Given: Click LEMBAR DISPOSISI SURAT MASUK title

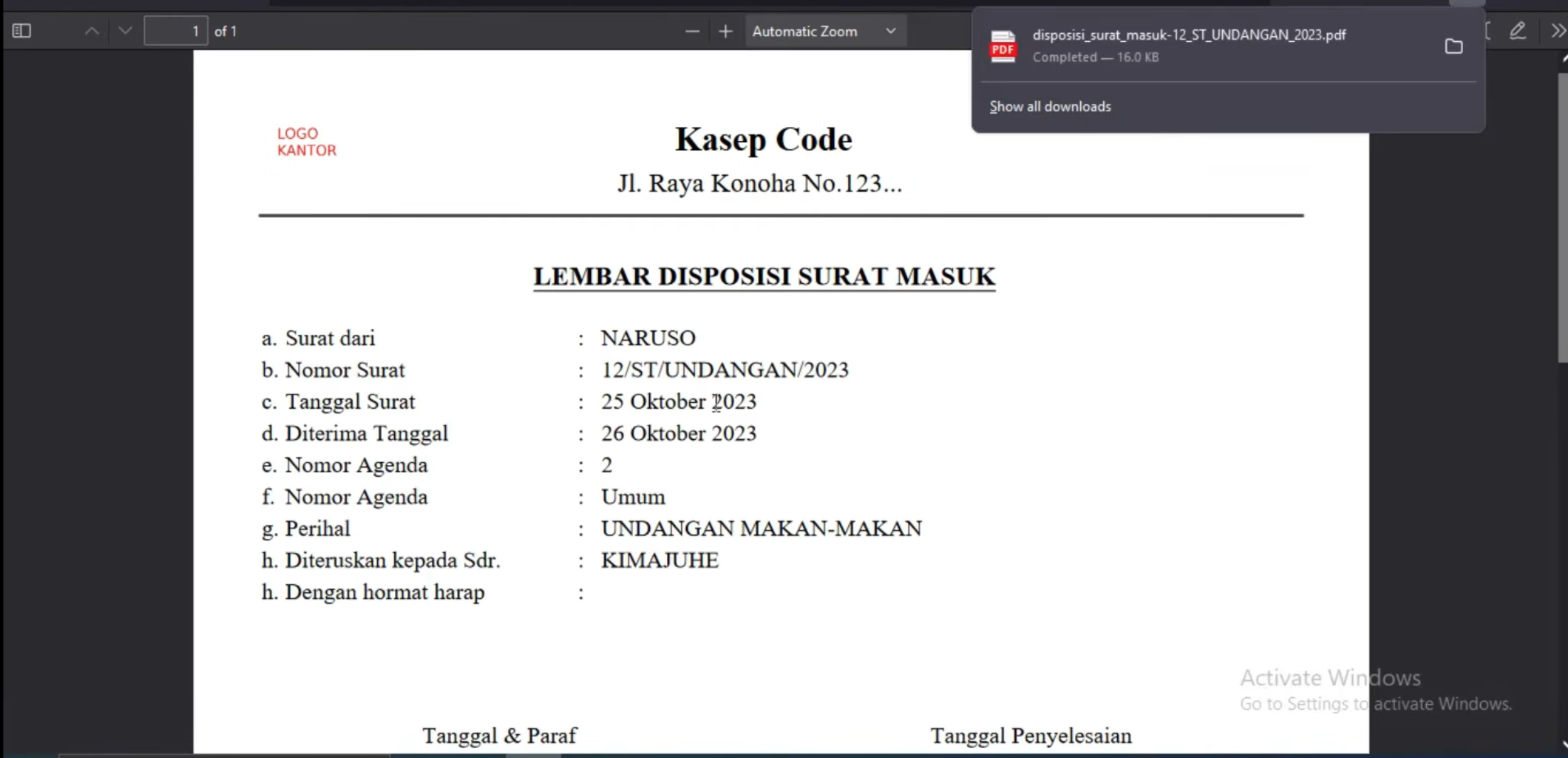Looking at the screenshot, I should tap(764, 276).
